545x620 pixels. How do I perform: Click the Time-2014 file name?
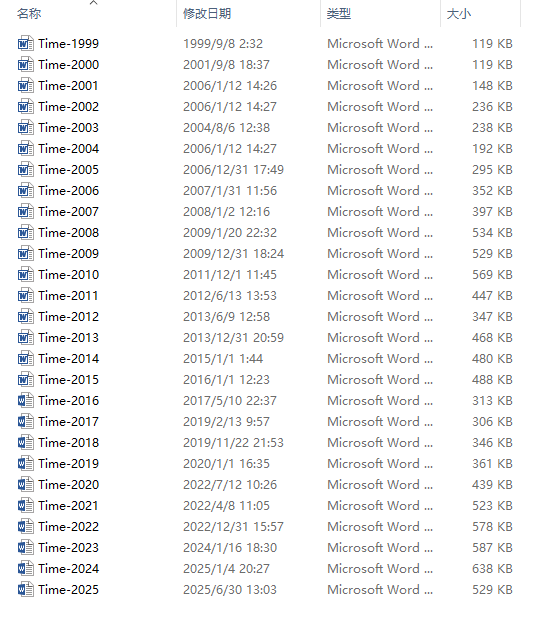[x=68, y=359]
